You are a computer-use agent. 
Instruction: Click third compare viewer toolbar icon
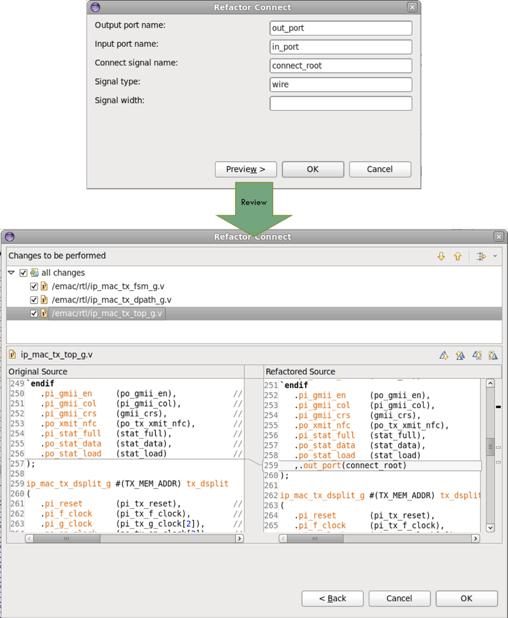(x=477, y=356)
